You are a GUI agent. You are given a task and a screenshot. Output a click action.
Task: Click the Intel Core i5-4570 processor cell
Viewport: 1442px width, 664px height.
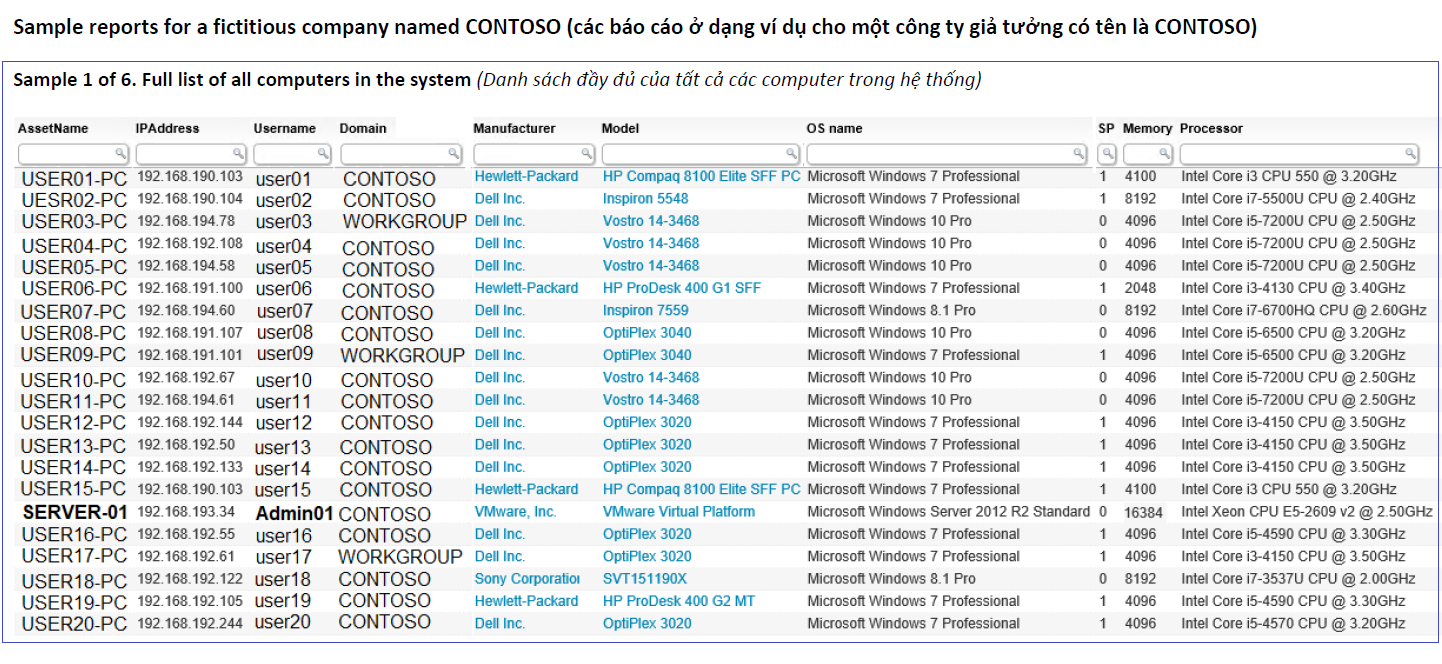1293,623
